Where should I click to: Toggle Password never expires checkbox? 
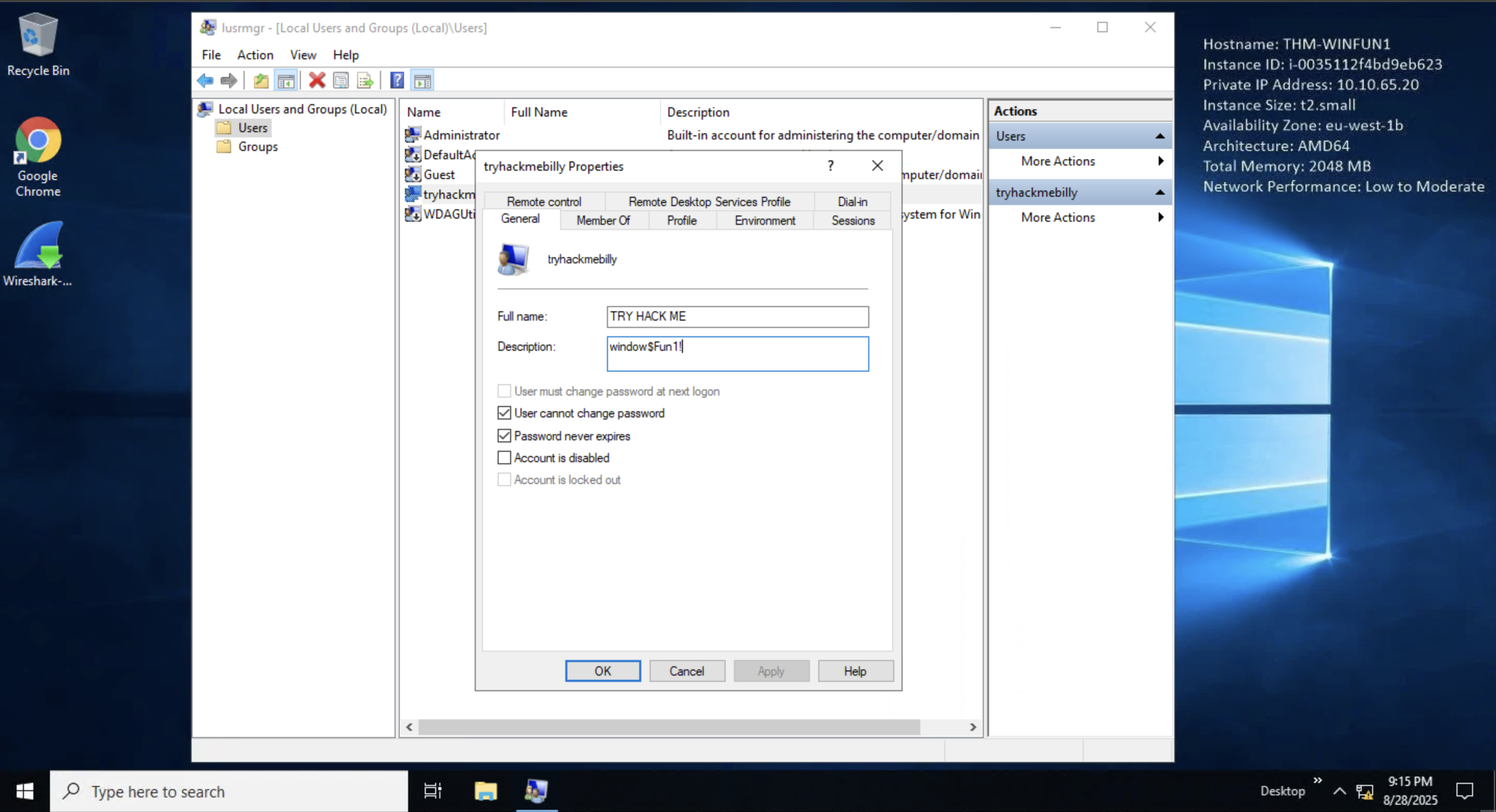click(504, 436)
